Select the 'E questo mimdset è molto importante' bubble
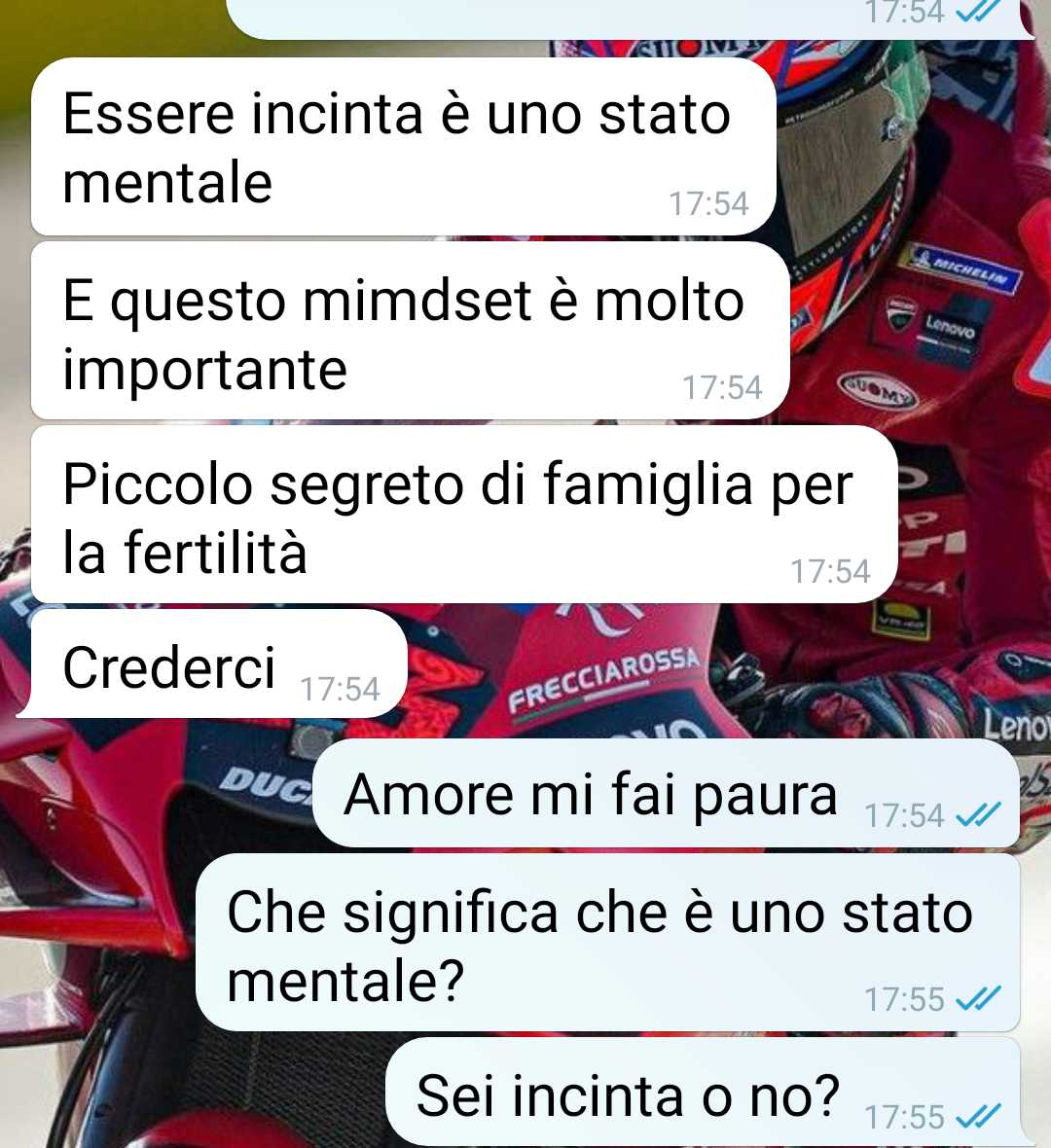Image resolution: width=1051 pixels, height=1148 pixels. pyautogui.click(x=410, y=331)
